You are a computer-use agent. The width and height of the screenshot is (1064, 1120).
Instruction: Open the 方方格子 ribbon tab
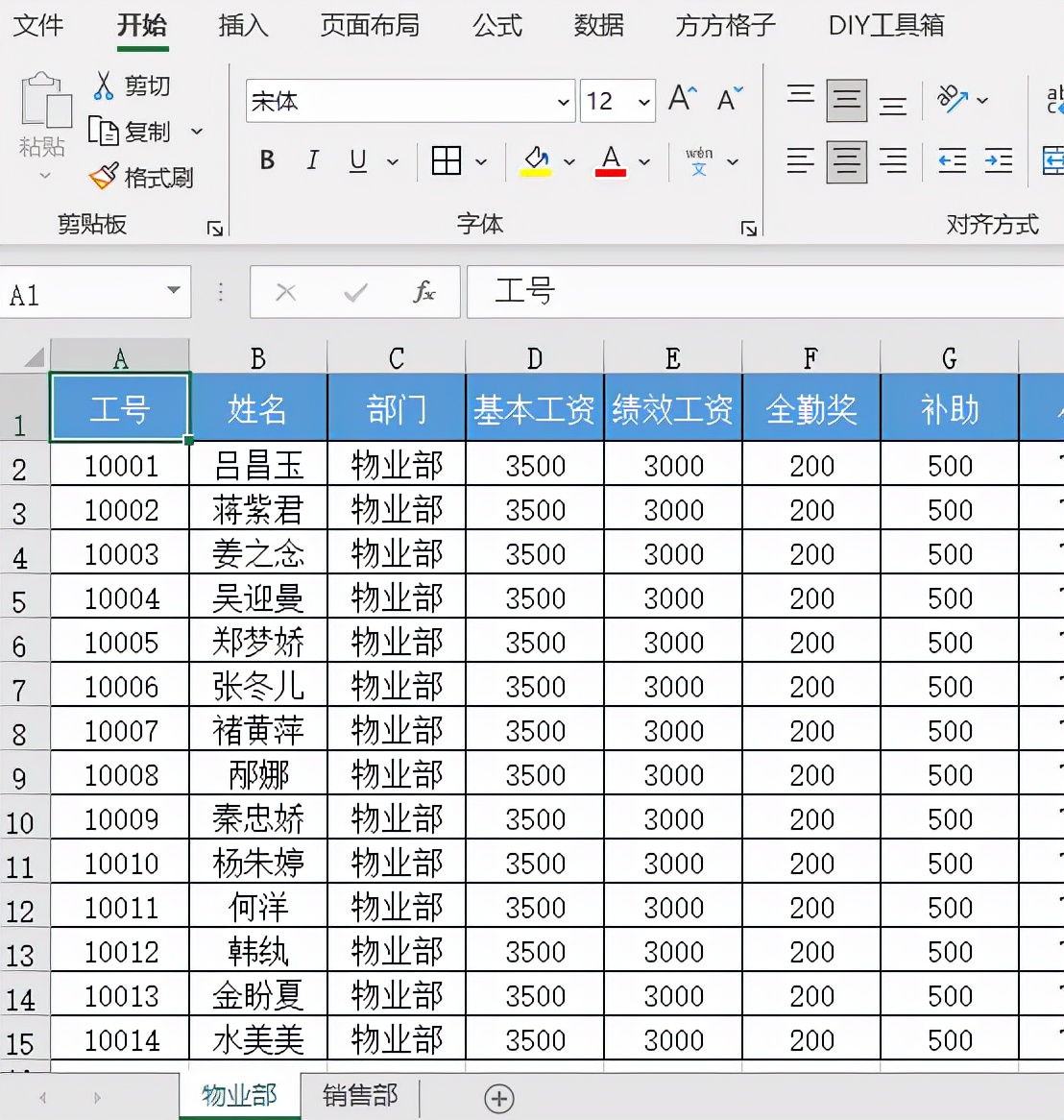click(x=722, y=26)
